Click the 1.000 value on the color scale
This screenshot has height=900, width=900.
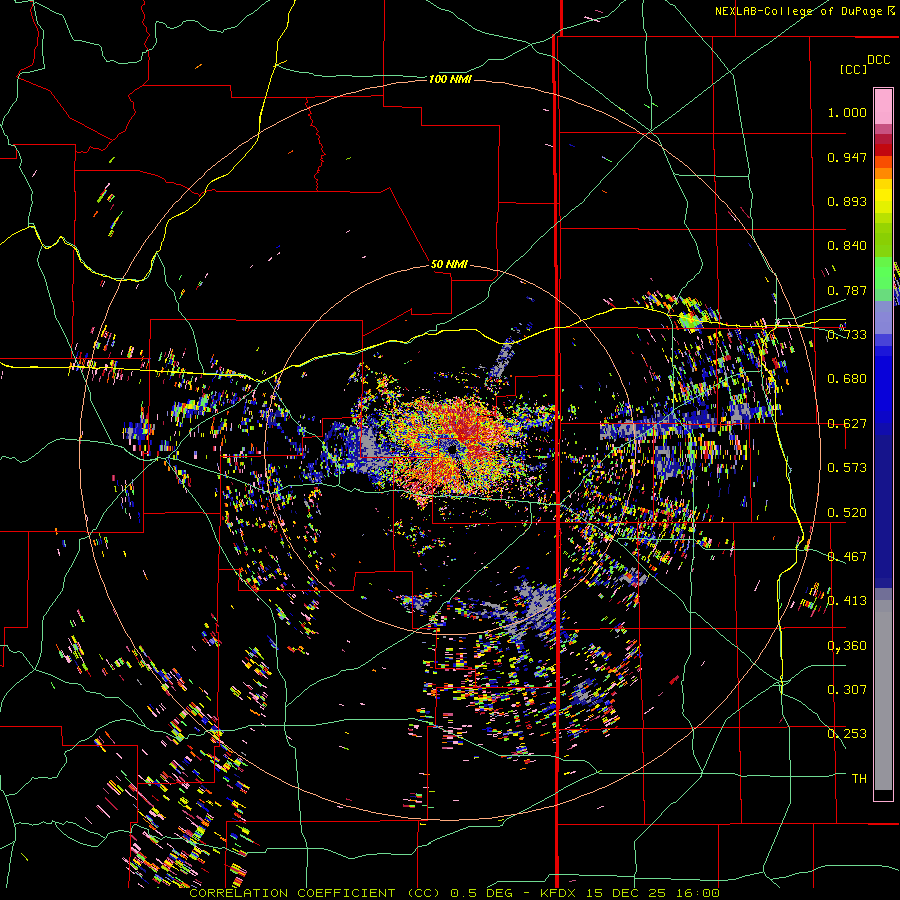tap(847, 112)
